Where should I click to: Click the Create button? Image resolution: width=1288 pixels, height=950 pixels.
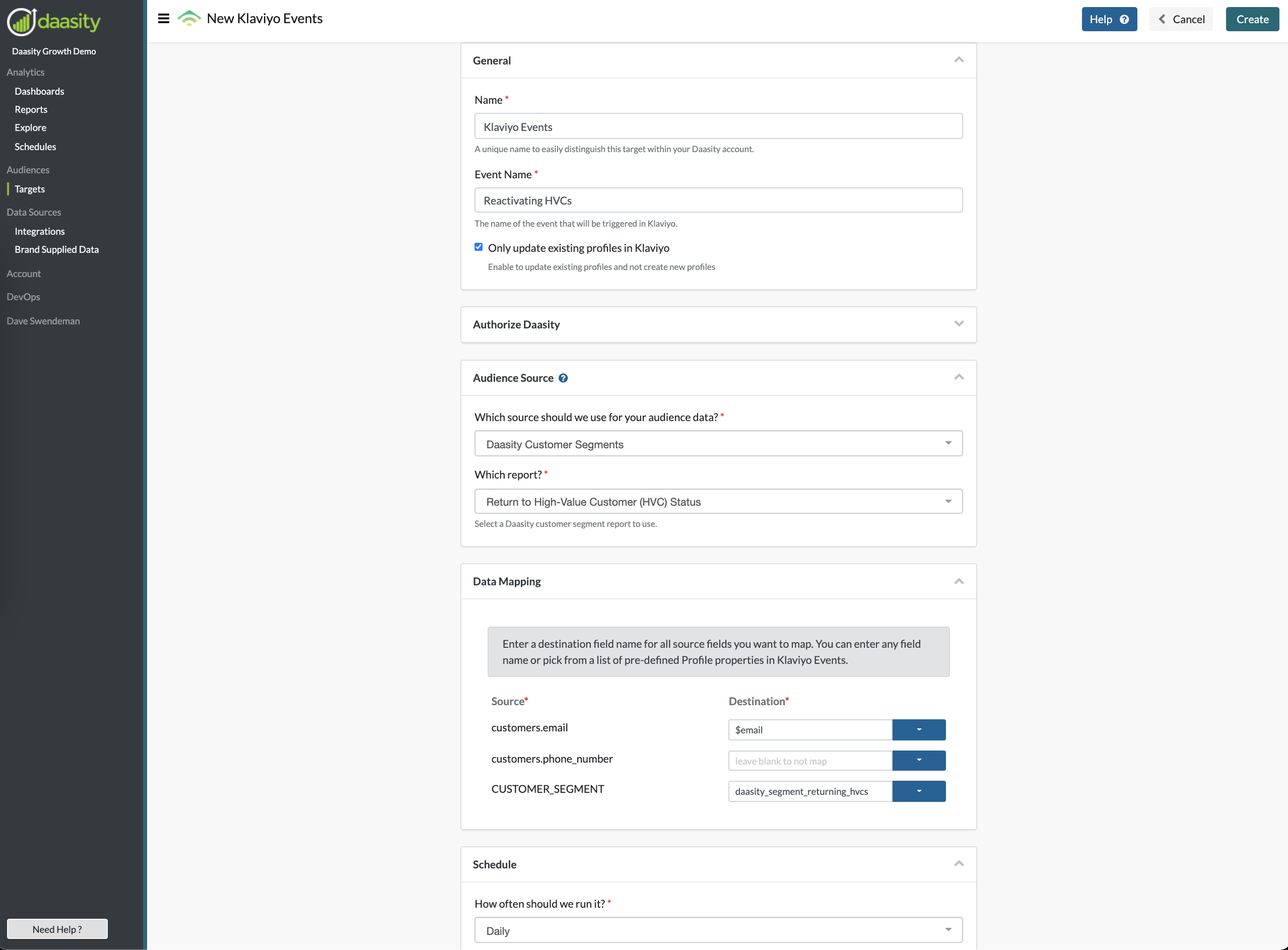point(1252,19)
